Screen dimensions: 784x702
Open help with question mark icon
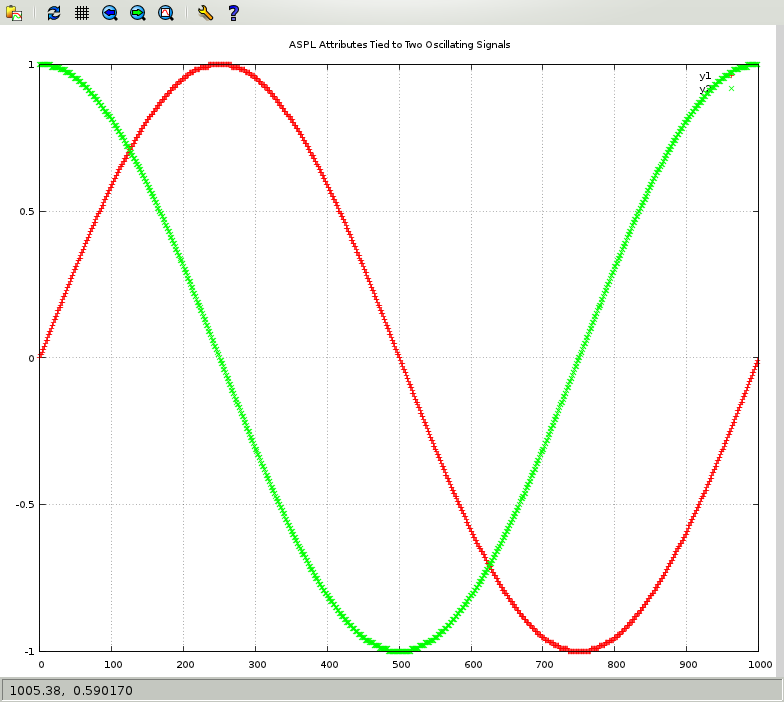click(x=233, y=13)
